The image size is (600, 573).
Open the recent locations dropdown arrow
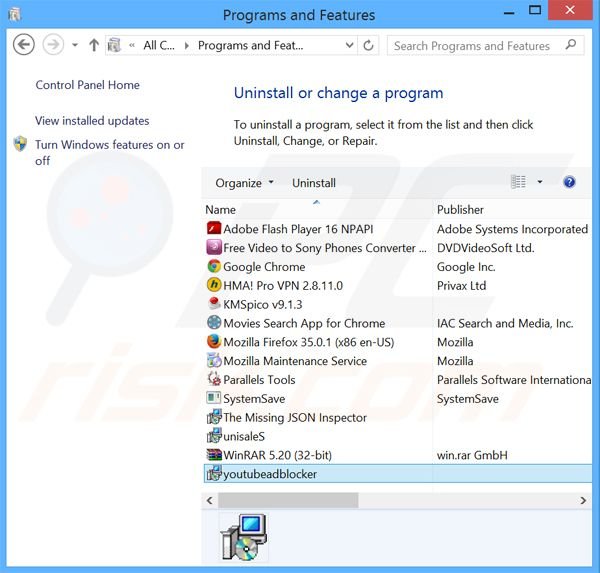point(75,45)
